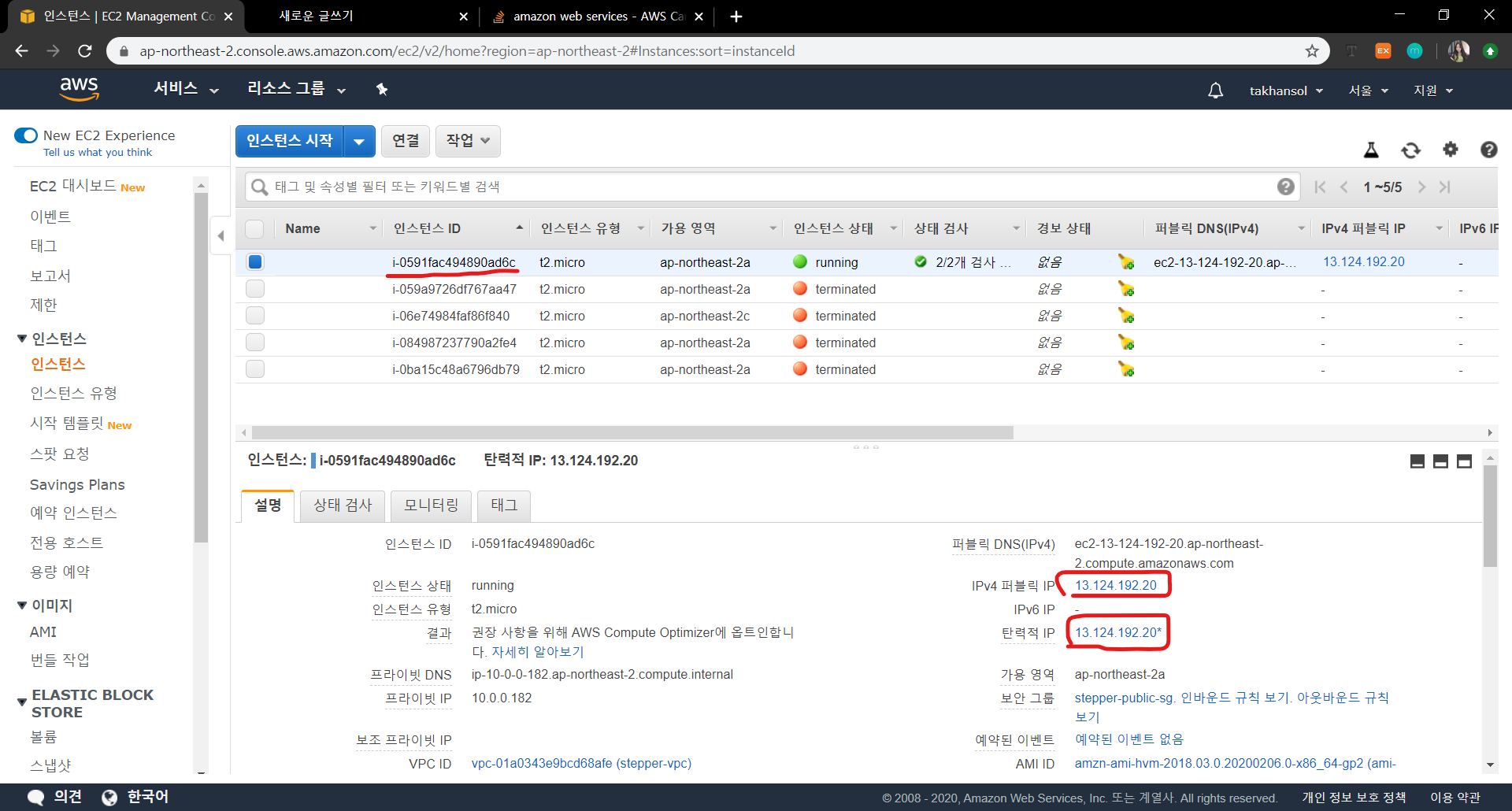This screenshot has height=811, width=1512.
Task: Go to first page of results
Action: pyautogui.click(x=1320, y=187)
